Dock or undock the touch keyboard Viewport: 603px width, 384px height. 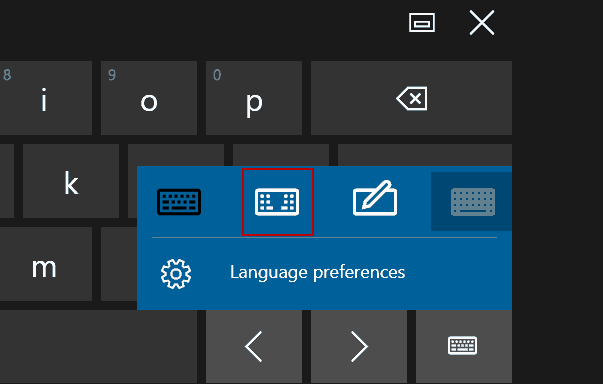coord(422,23)
